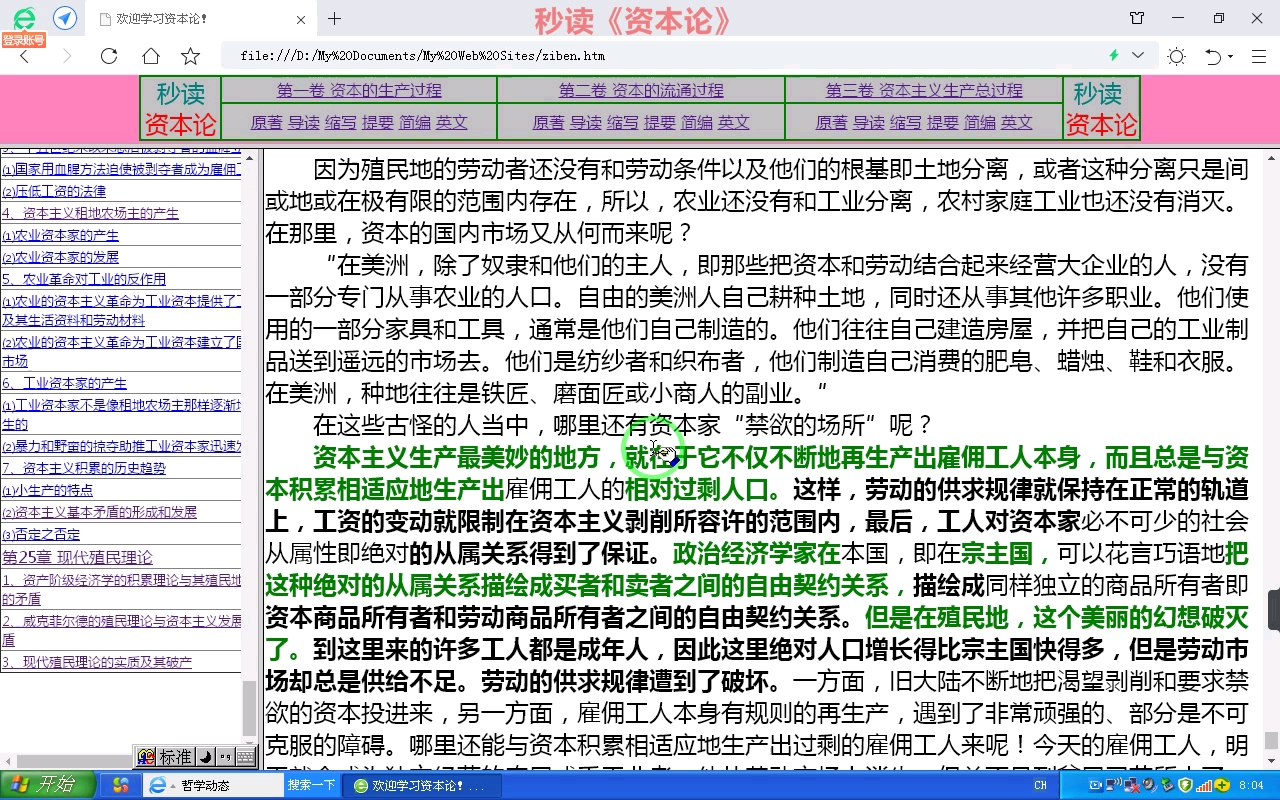This screenshot has width=1280, height=800.
Task: Switch to 哲学动态 taskbar window
Action: (x=213, y=786)
